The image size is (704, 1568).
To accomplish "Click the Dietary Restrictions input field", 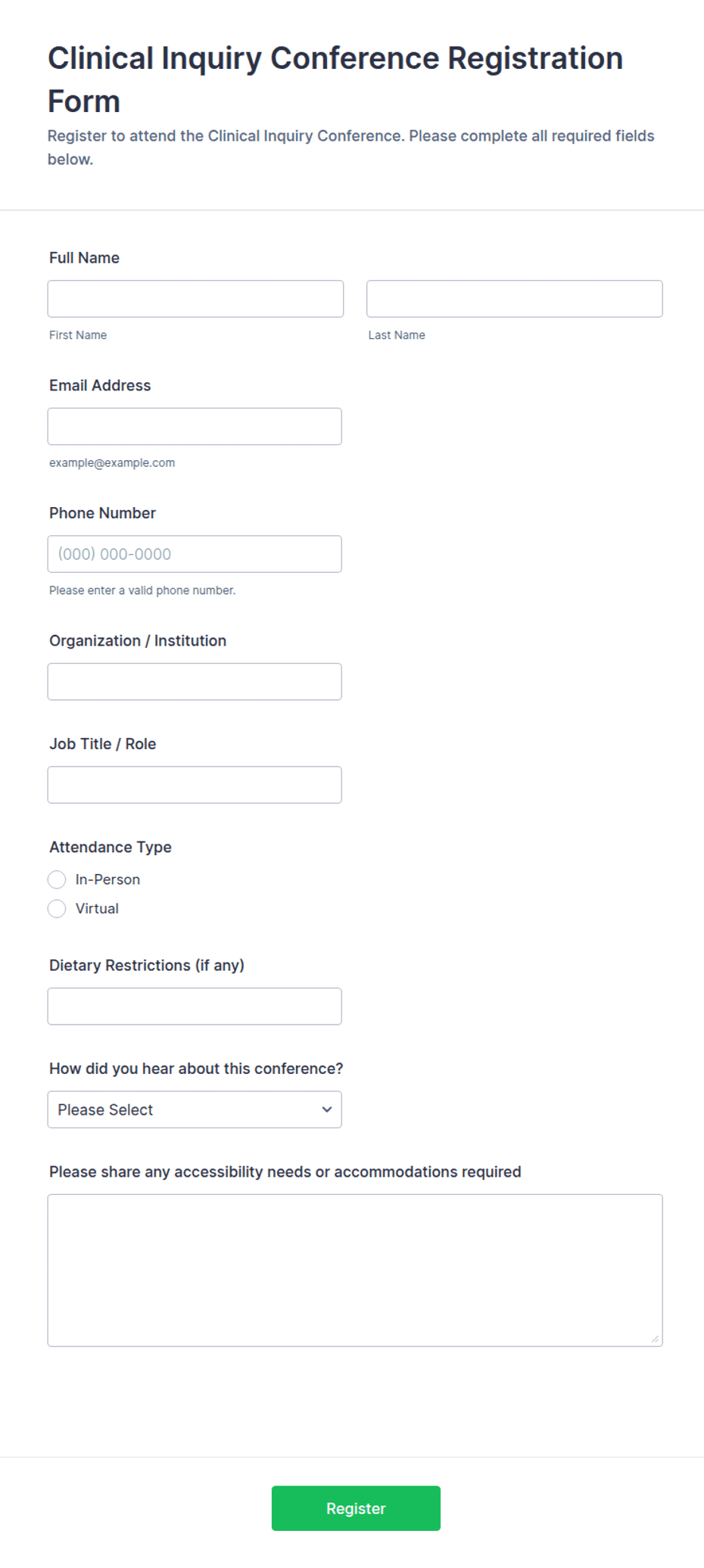I will (x=195, y=1006).
